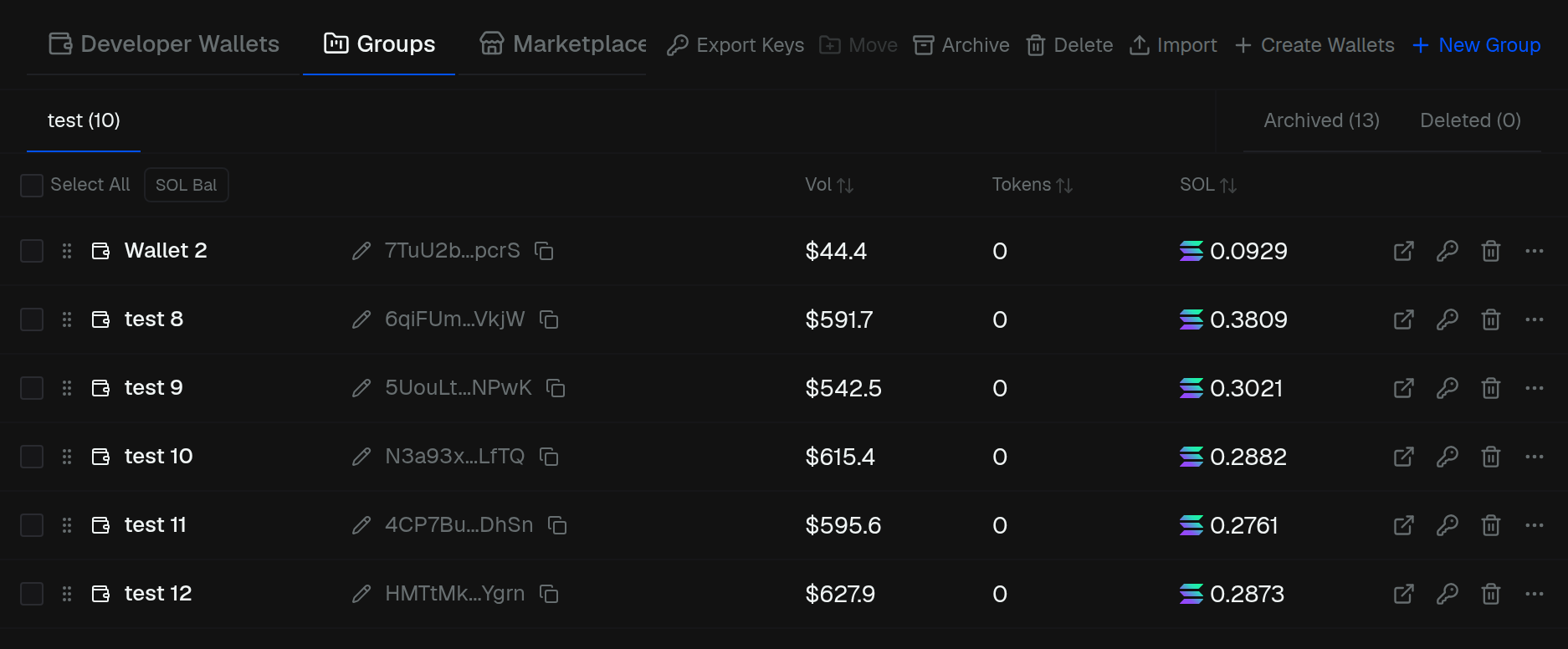1568x649 pixels.
Task: Copy the test 12 address HMTtMk...Ygrn
Action: (550, 594)
